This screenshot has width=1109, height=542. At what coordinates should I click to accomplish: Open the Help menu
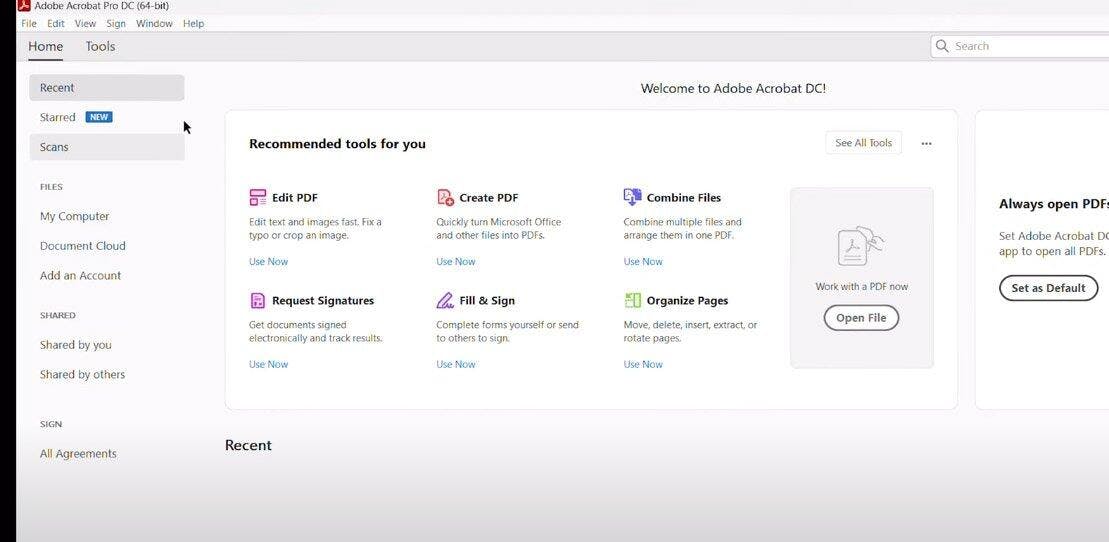point(193,23)
